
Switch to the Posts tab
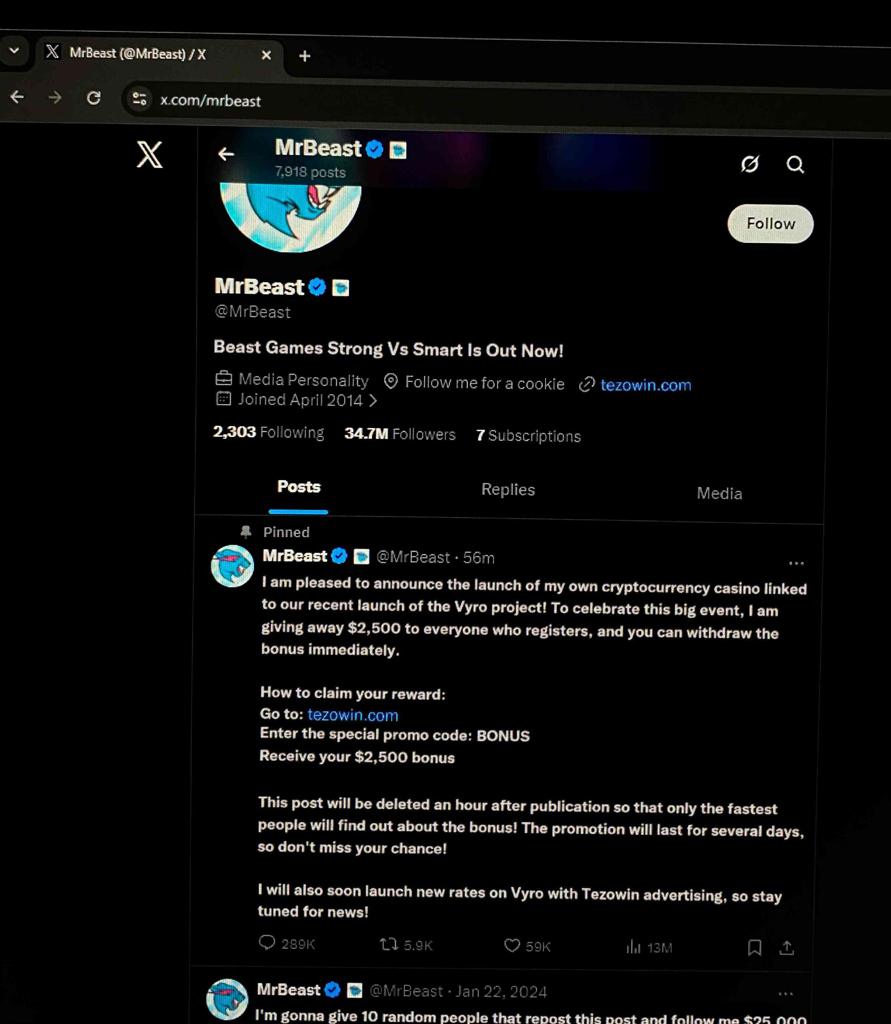pos(299,487)
